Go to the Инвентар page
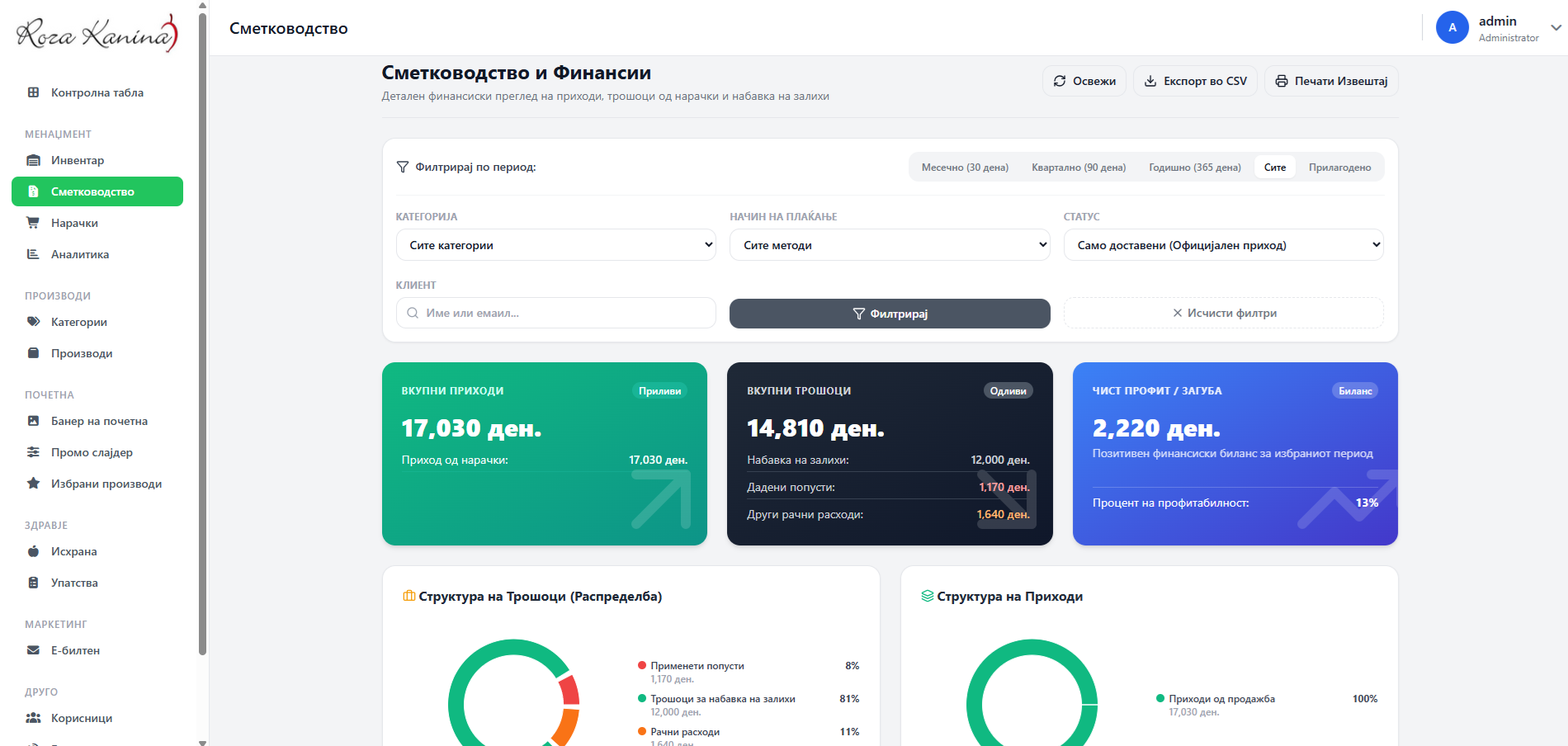The width and height of the screenshot is (1568, 746). pyautogui.click(x=97, y=160)
